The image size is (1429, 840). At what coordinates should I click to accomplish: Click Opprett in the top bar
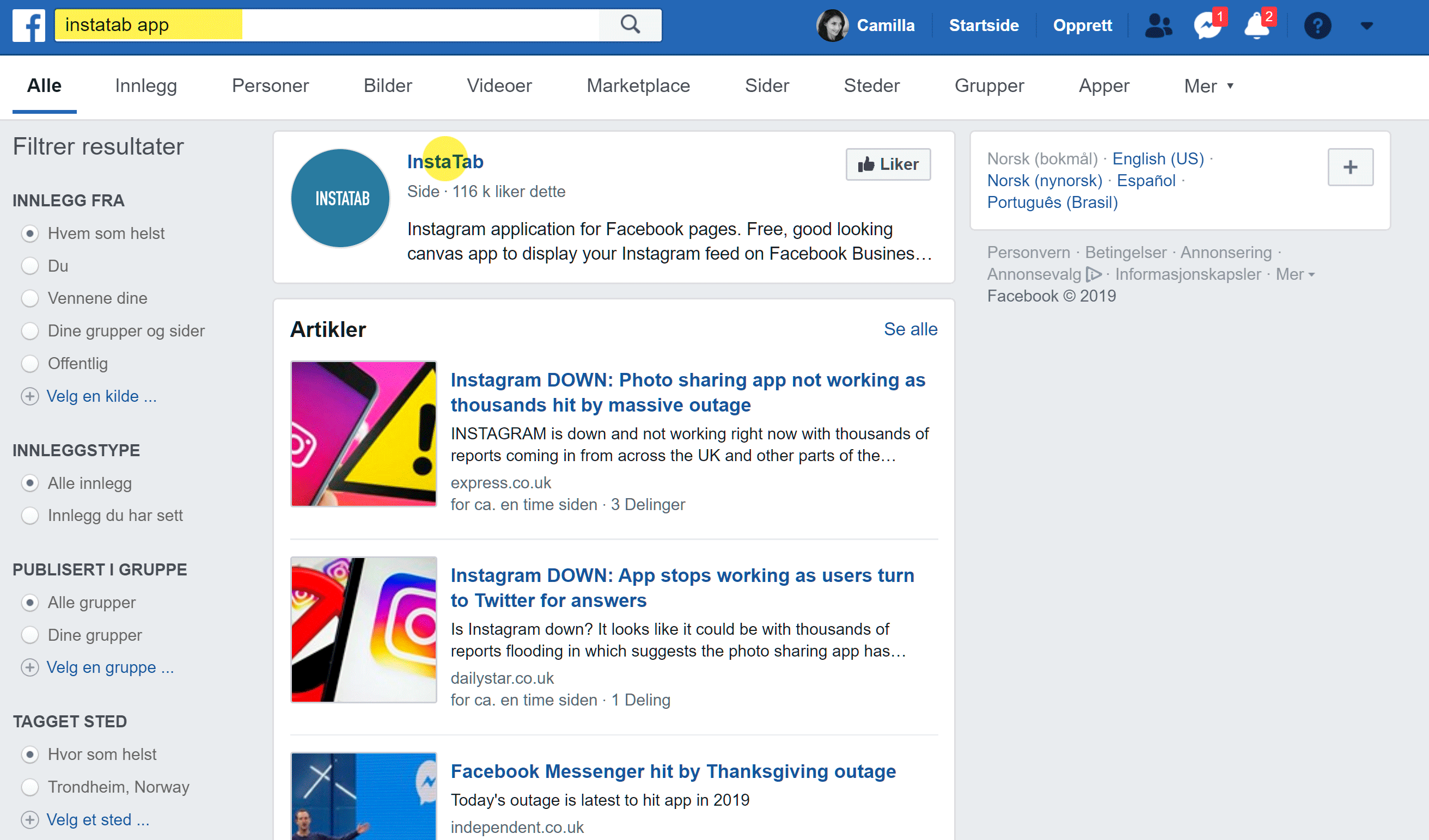click(x=1082, y=26)
